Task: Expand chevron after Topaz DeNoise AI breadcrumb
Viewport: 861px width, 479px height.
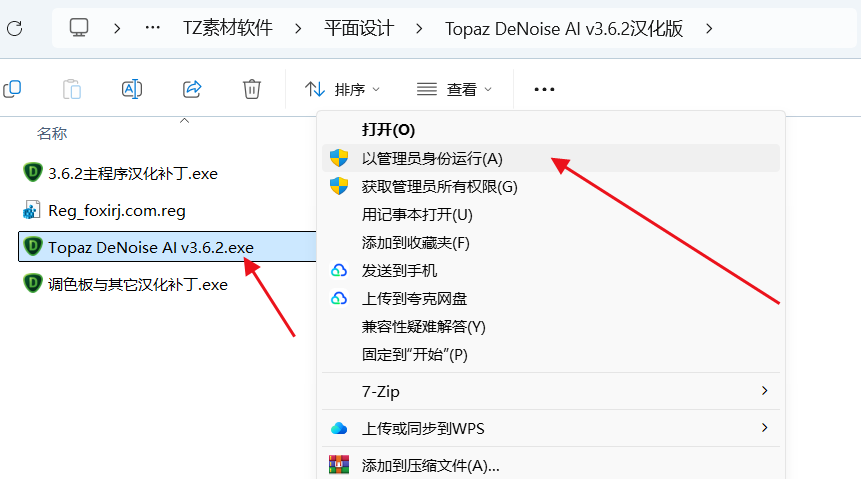Action: (x=709, y=28)
